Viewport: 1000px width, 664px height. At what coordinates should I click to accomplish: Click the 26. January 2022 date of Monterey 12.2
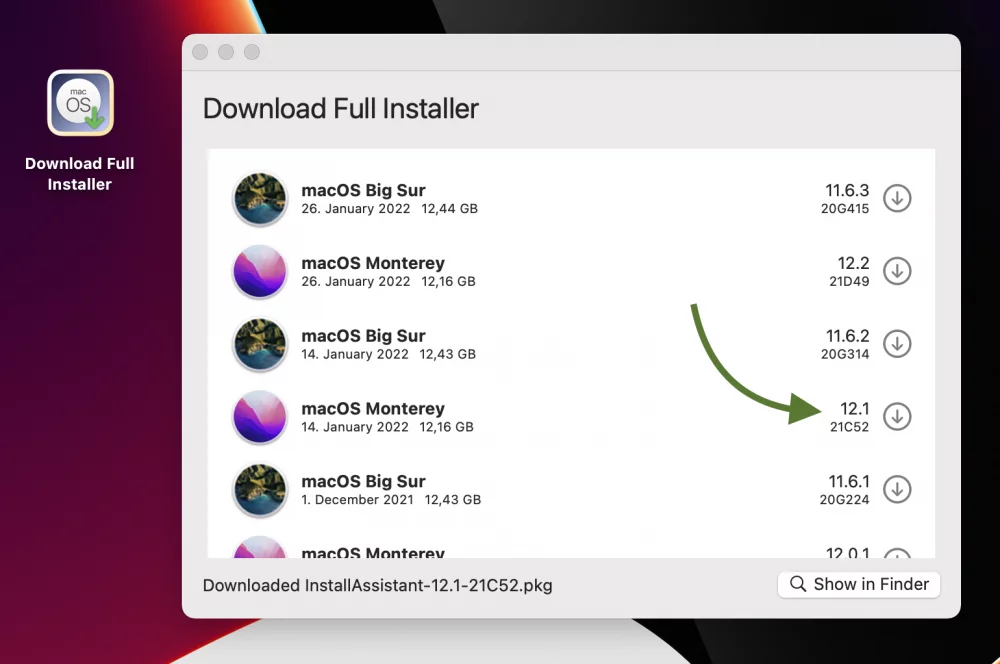356,281
